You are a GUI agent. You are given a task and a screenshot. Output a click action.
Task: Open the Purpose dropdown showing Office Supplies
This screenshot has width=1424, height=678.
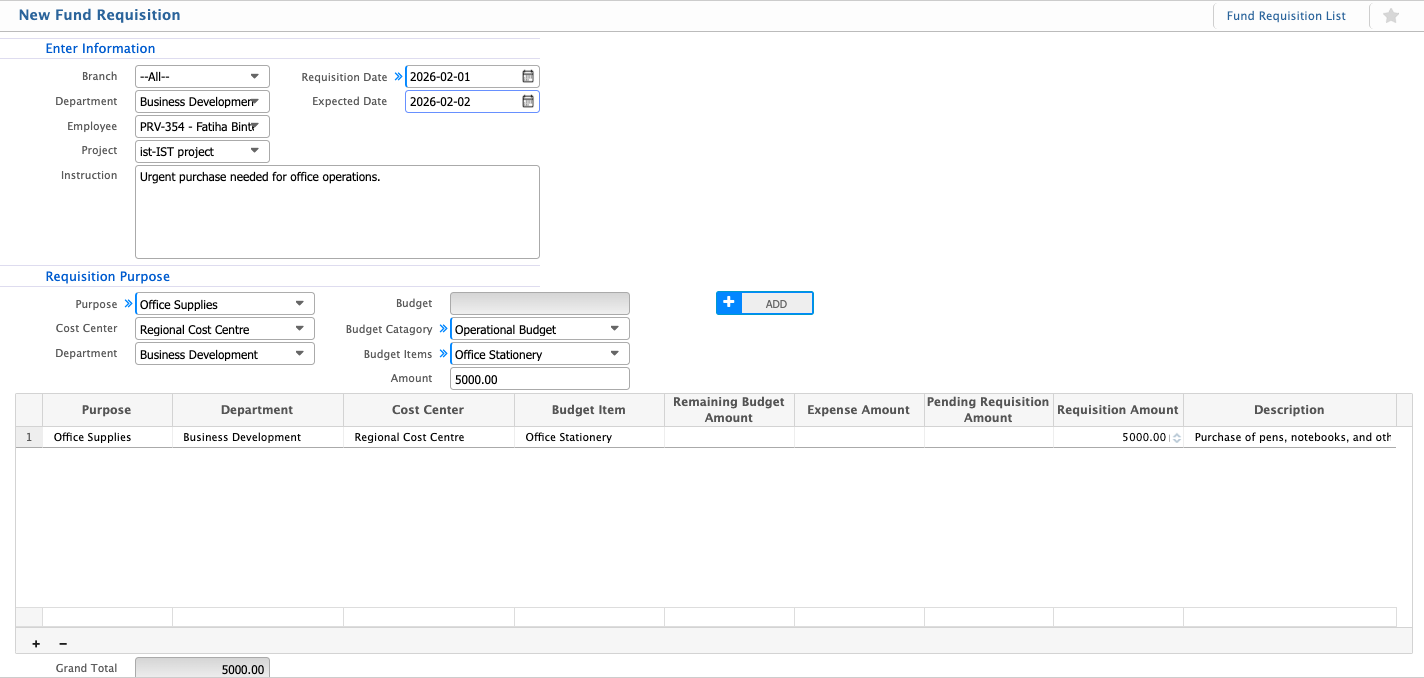pos(299,304)
